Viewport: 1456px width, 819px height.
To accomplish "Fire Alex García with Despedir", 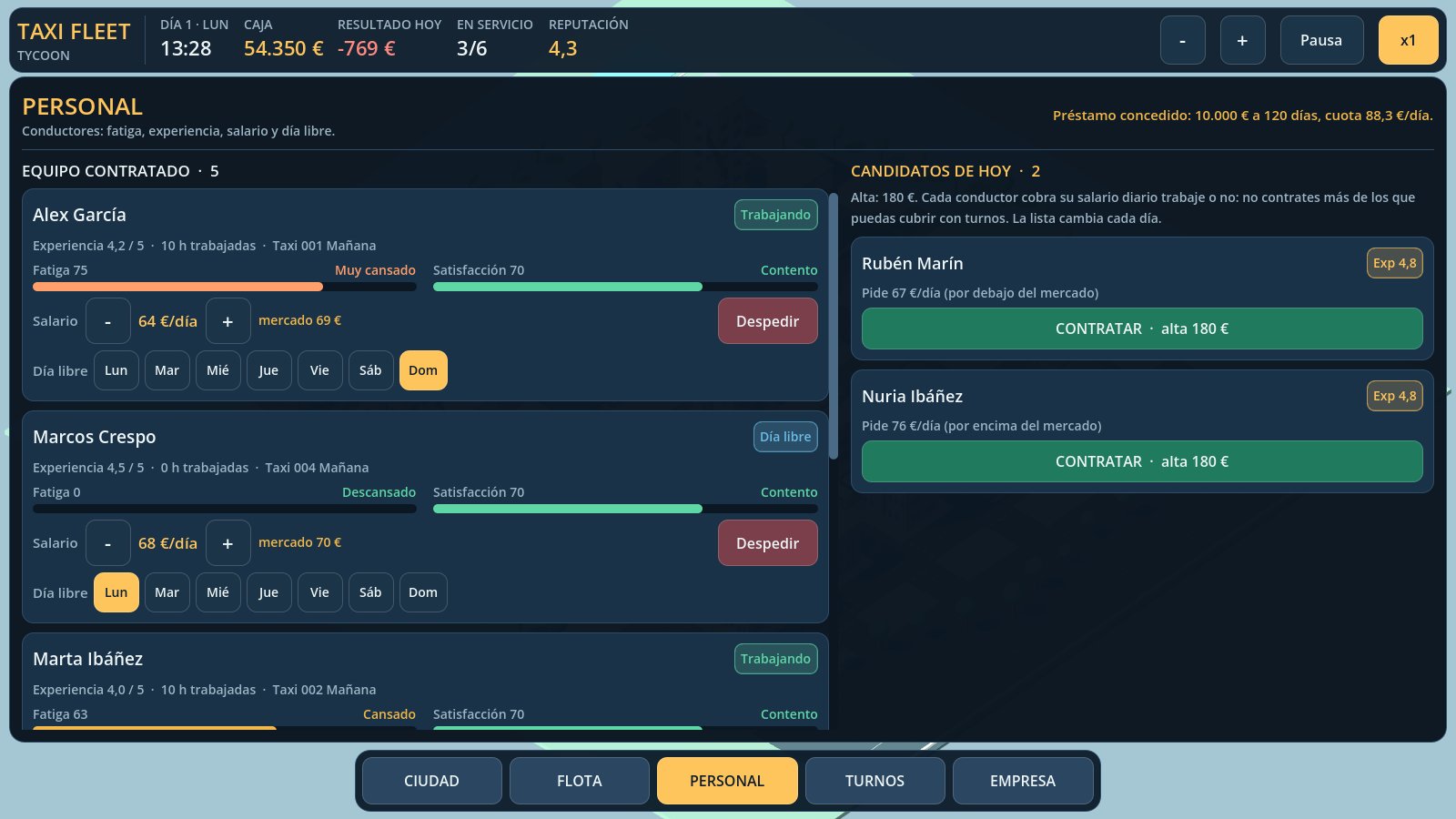I will coord(767,321).
